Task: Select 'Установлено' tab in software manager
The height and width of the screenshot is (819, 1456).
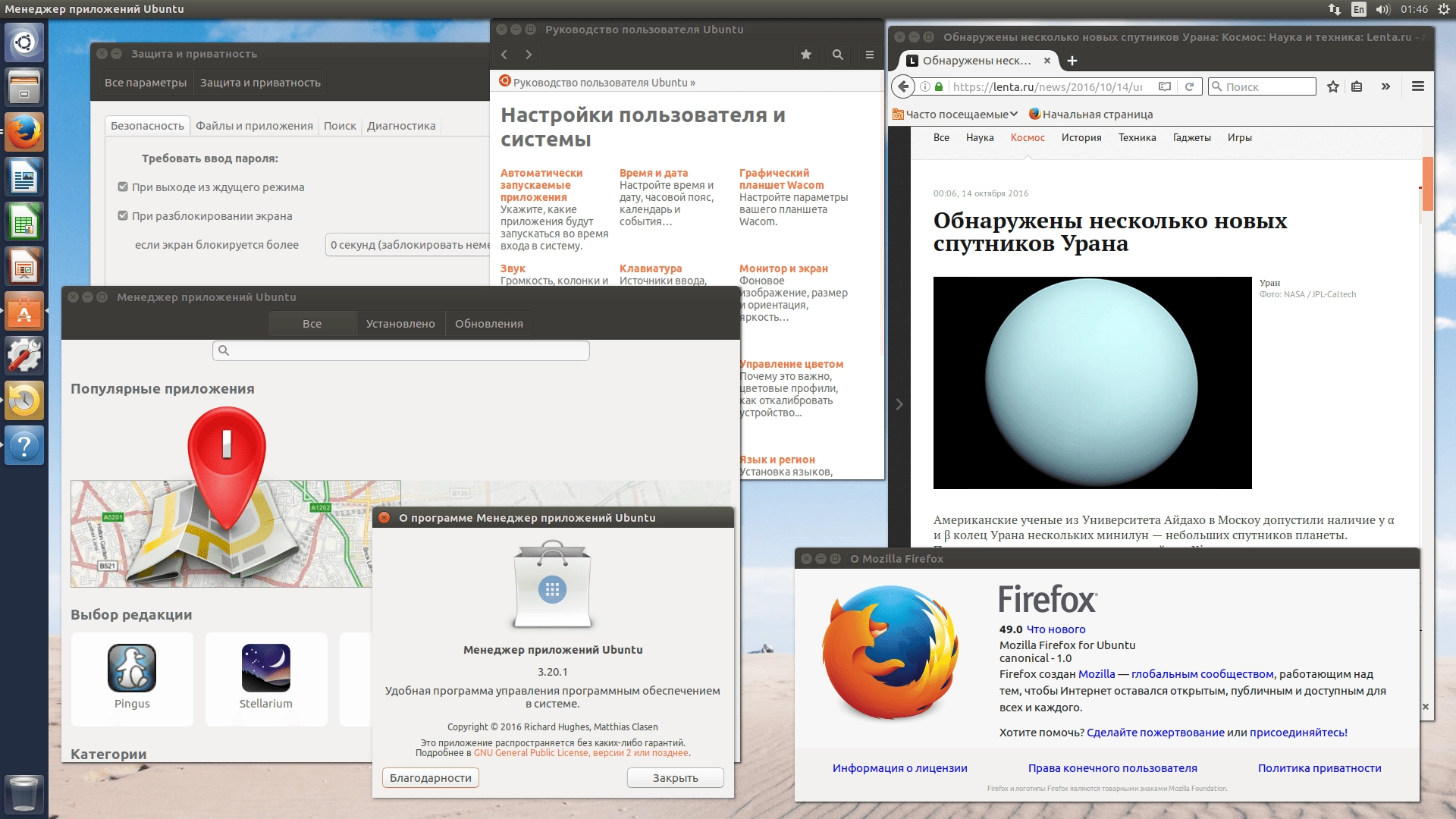Action: [x=400, y=324]
